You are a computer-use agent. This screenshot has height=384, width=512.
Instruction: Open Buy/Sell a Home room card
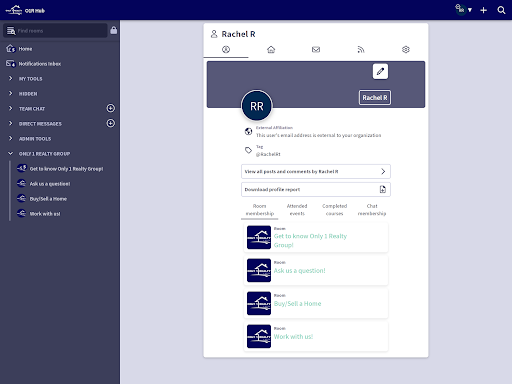[316, 303]
